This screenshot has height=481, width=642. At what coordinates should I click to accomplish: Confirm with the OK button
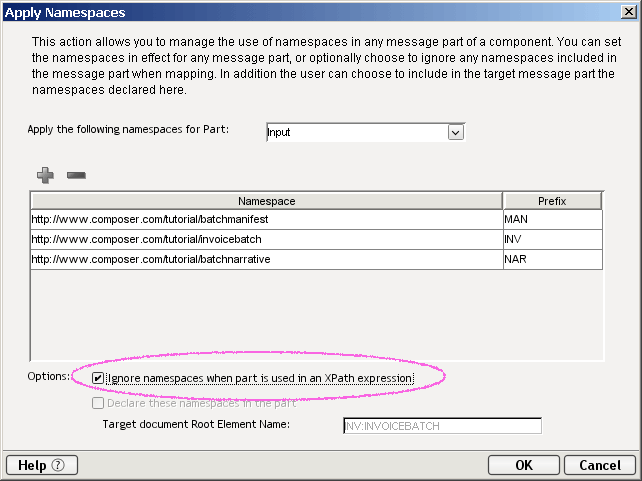pos(524,465)
